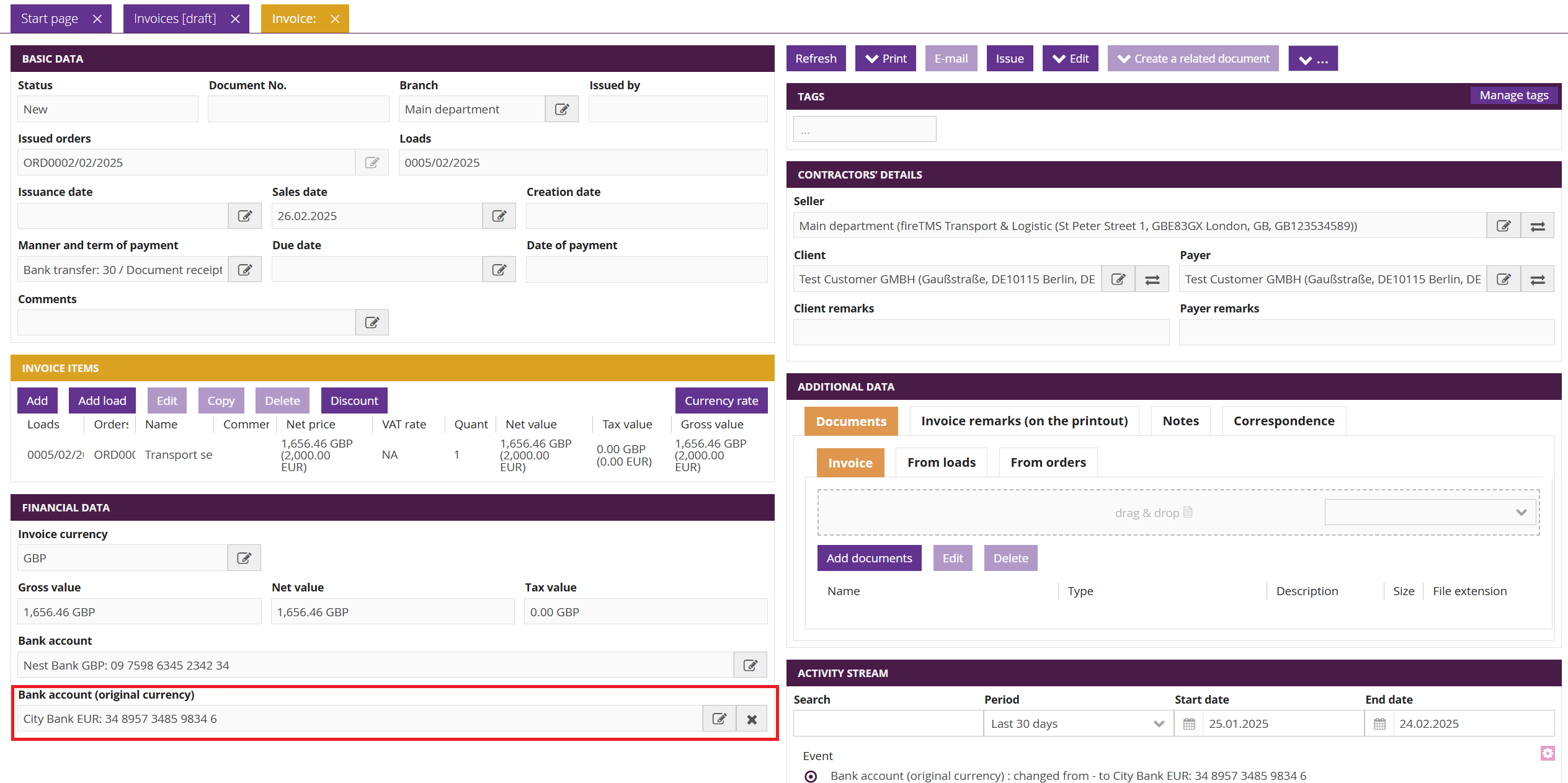Open the Correspondence tab
The height and width of the screenshot is (783, 1568).
pyautogui.click(x=1283, y=421)
